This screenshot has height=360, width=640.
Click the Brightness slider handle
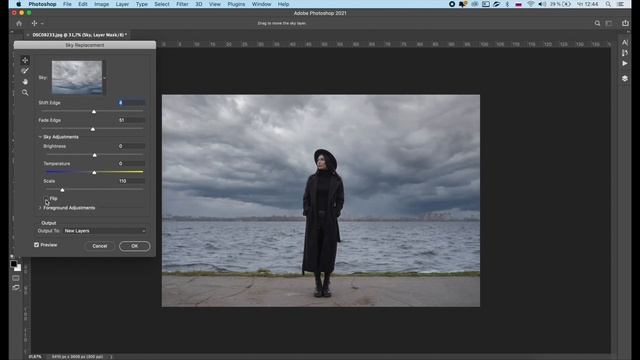pos(95,155)
